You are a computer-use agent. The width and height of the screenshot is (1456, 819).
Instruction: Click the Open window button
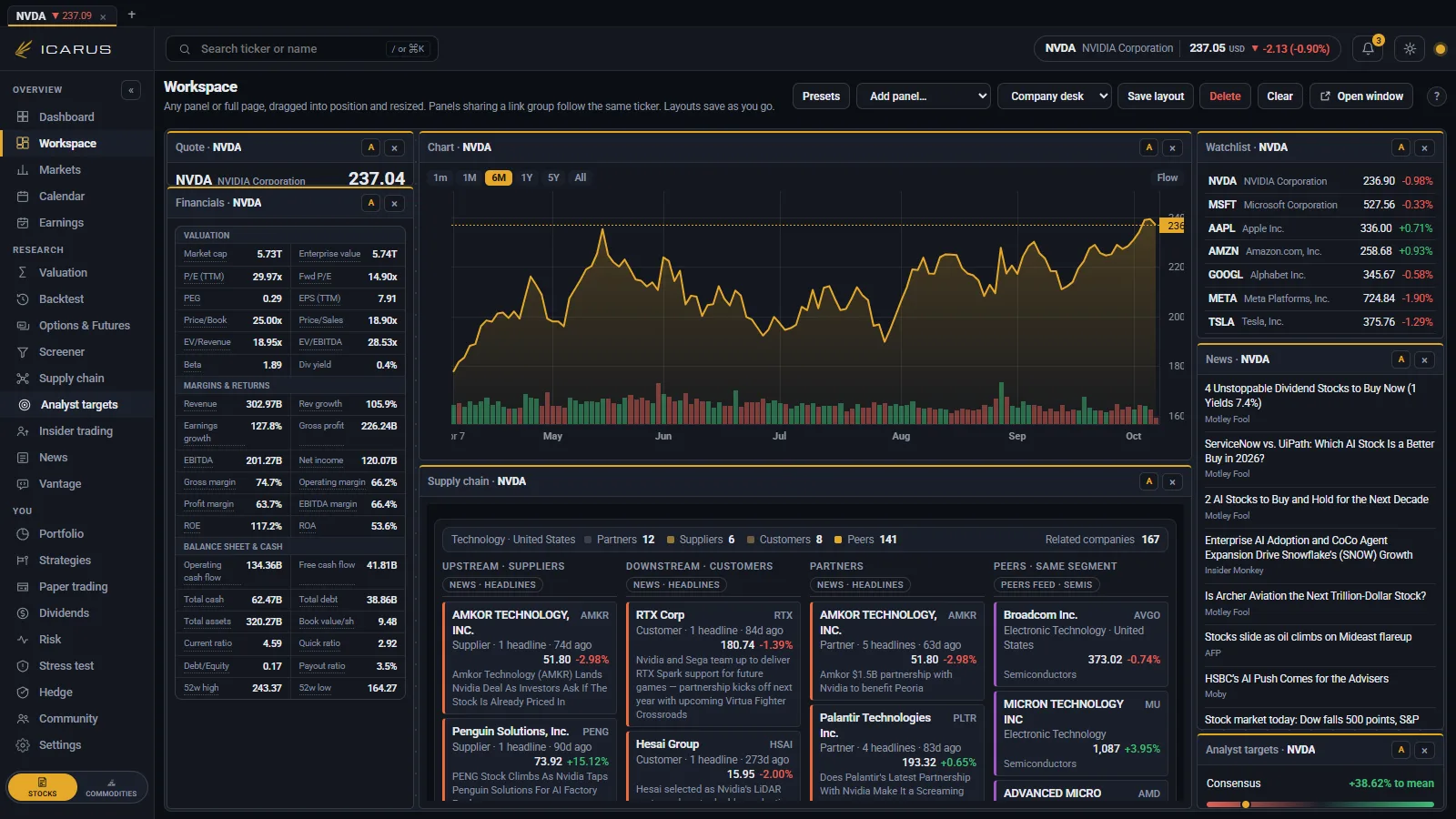click(1361, 96)
